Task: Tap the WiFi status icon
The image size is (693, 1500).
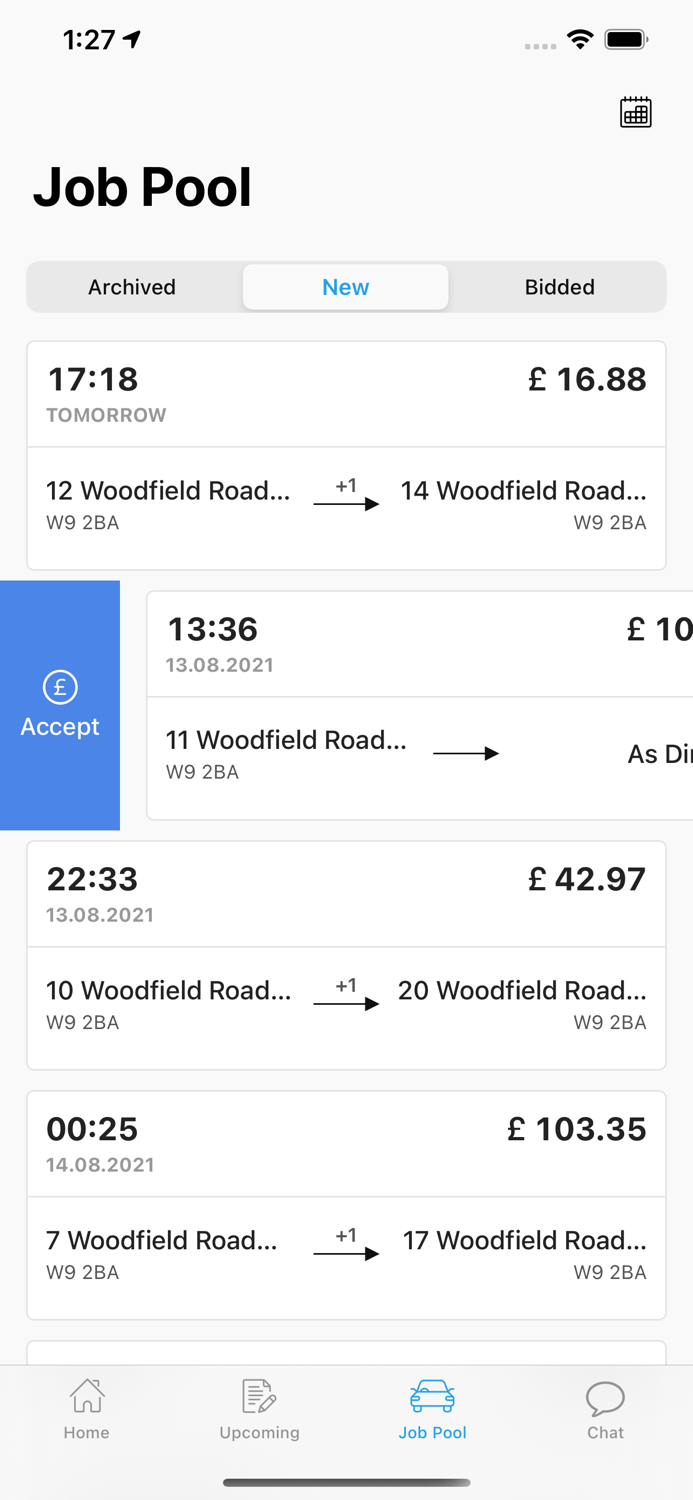Action: [579, 40]
